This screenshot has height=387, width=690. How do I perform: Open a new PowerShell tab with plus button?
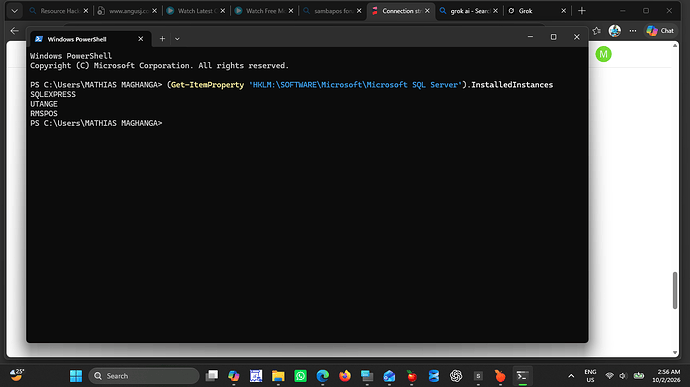[x=162, y=39]
